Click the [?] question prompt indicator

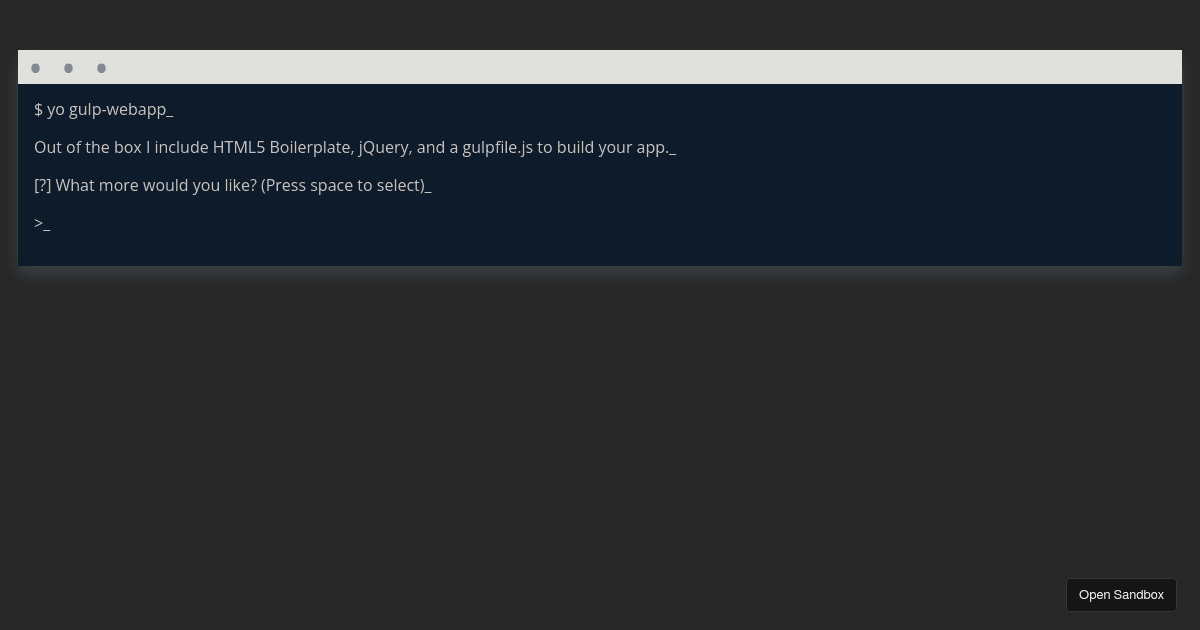point(44,185)
